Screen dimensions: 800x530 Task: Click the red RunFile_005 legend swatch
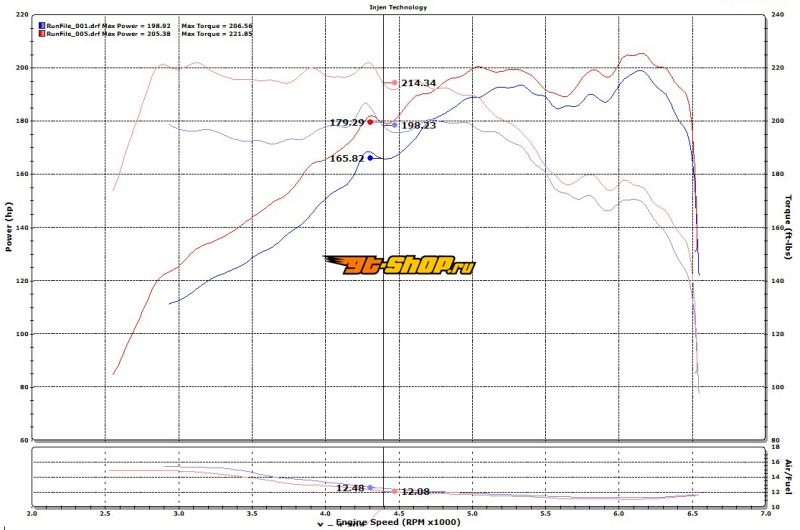tap(40, 33)
